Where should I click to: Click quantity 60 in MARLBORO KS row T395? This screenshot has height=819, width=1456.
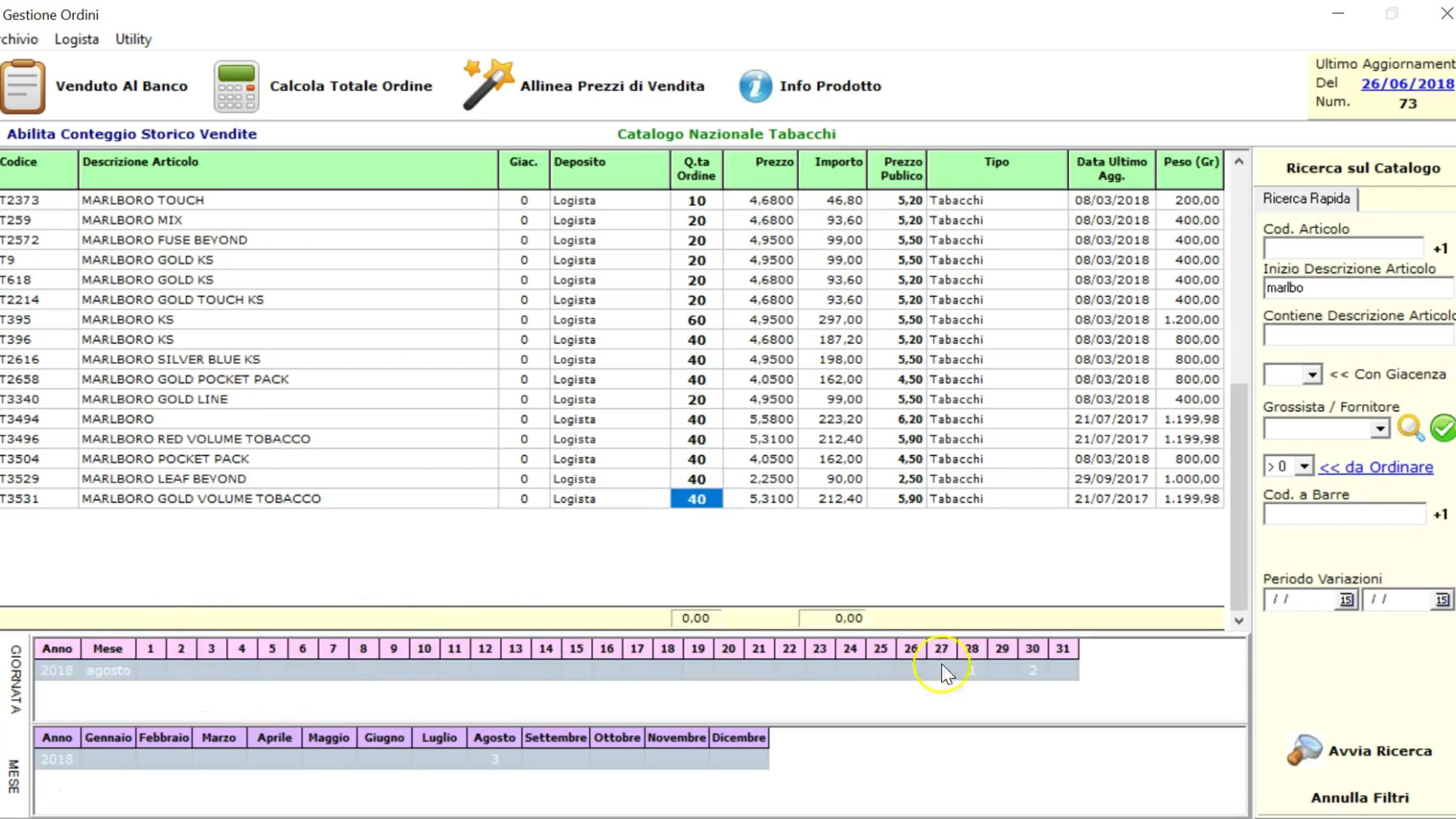pos(696,320)
